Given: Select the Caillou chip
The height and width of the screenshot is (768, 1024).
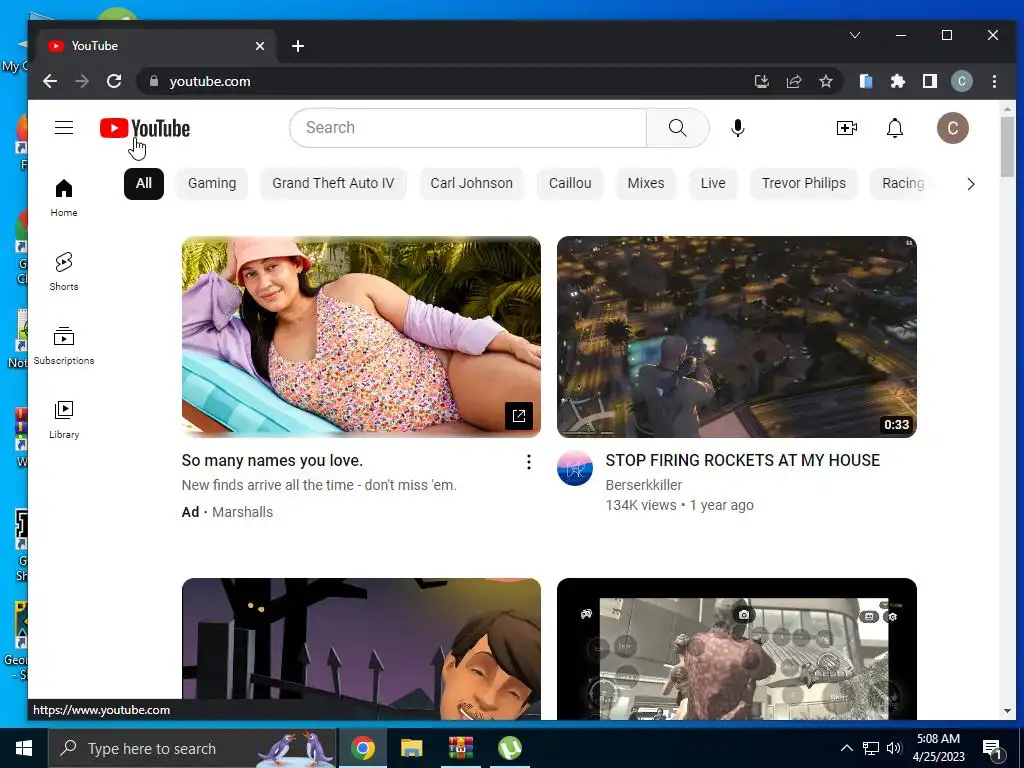Looking at the screenshot, I should pyautogui.click(x=570, y=184).
